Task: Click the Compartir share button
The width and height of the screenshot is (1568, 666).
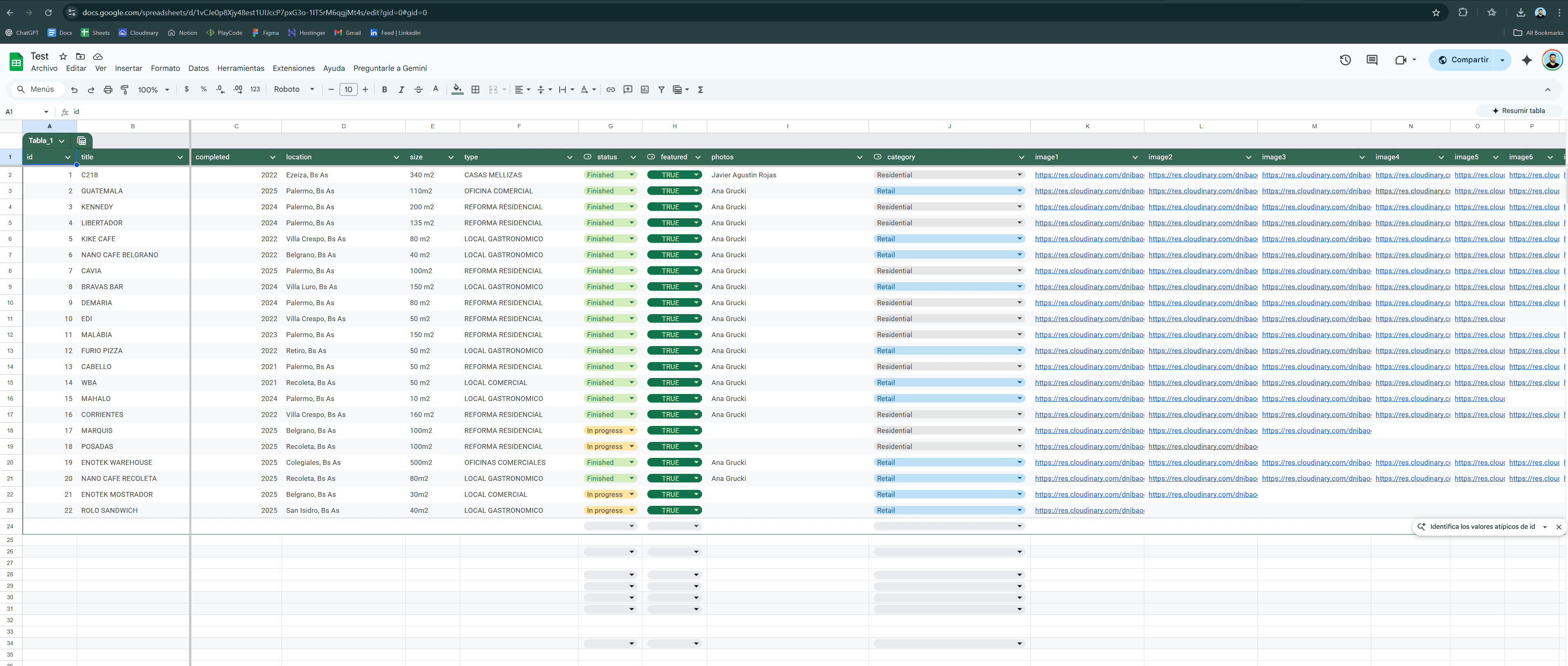Action: coord(1463,60)
